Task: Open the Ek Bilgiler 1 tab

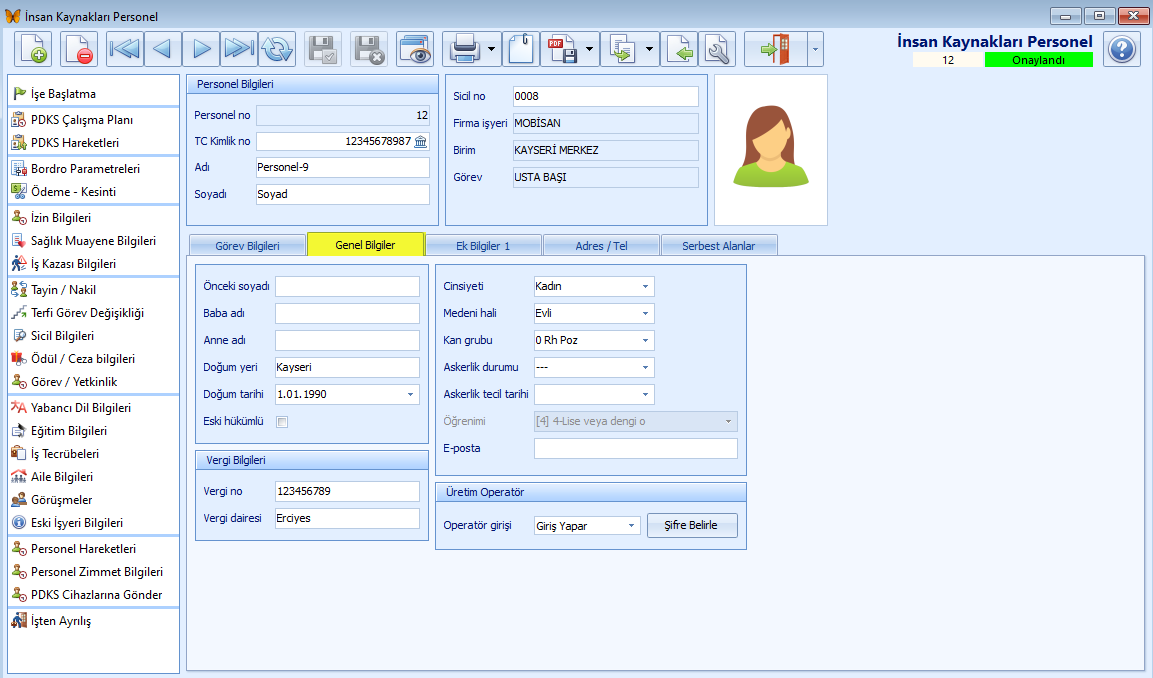Action: coord(484,243)
